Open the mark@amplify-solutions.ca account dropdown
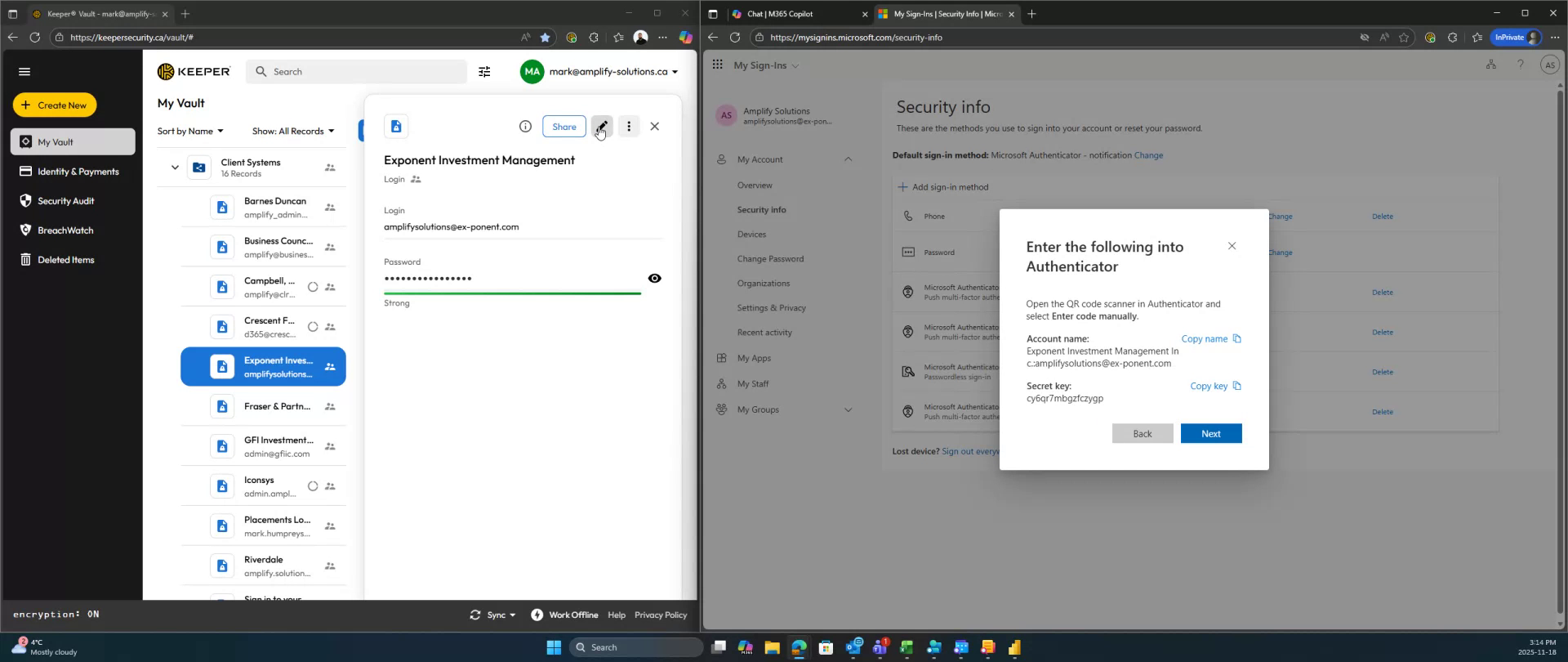 (614, 72)
